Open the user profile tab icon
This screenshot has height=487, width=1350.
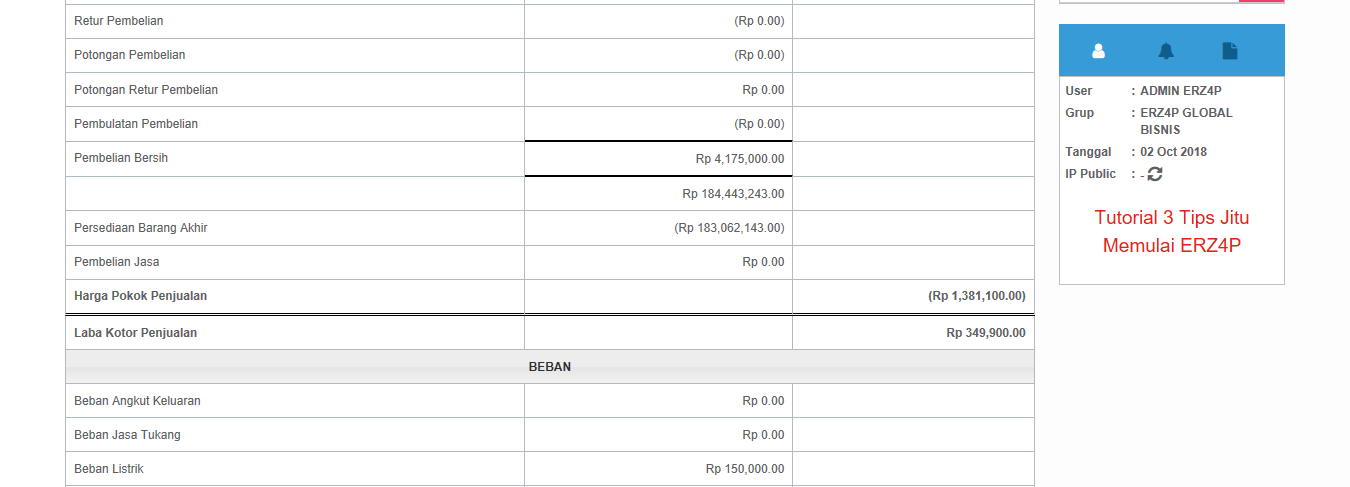(x=1098, y=51)
